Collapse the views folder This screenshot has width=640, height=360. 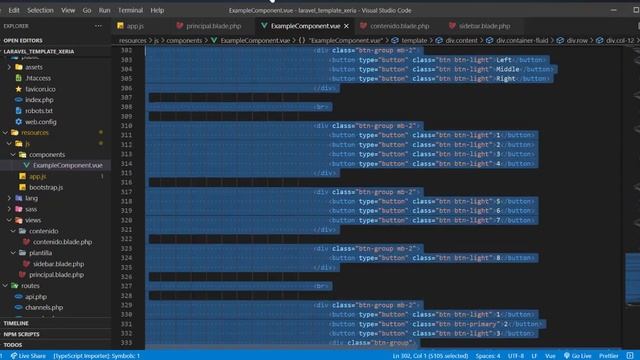[33, 220]
